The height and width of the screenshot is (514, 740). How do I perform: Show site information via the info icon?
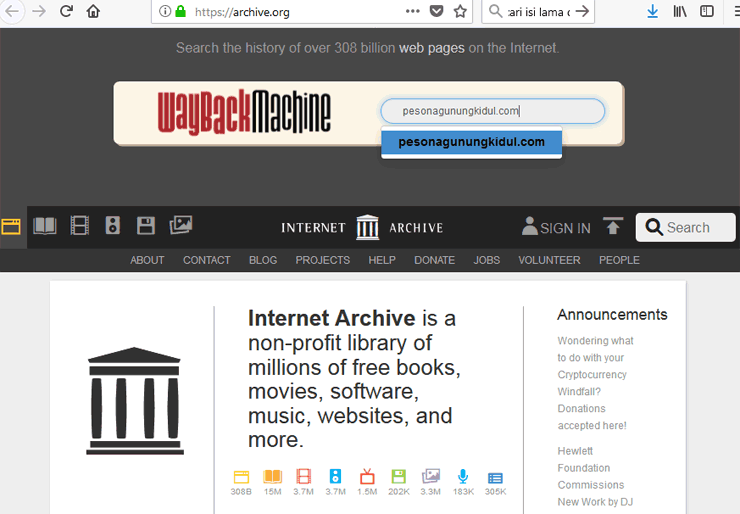click(x=165, y=11)
